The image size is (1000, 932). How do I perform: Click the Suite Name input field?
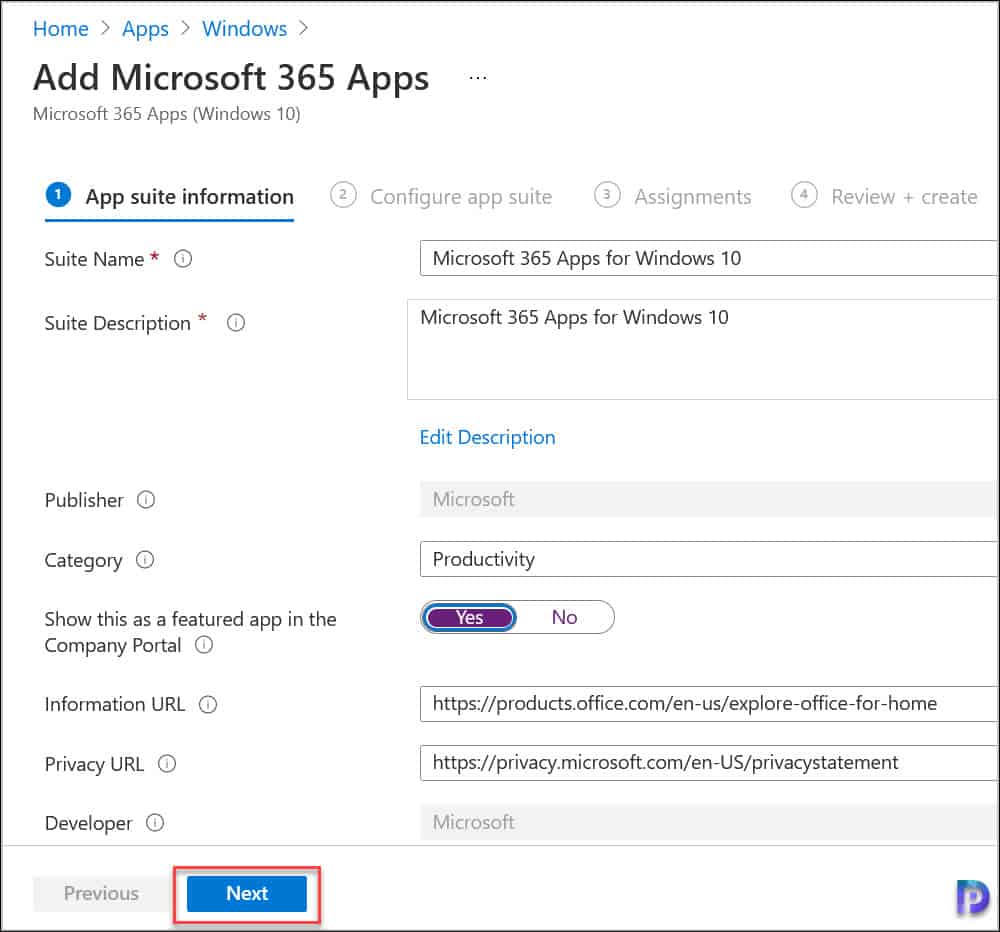(709, 258)
